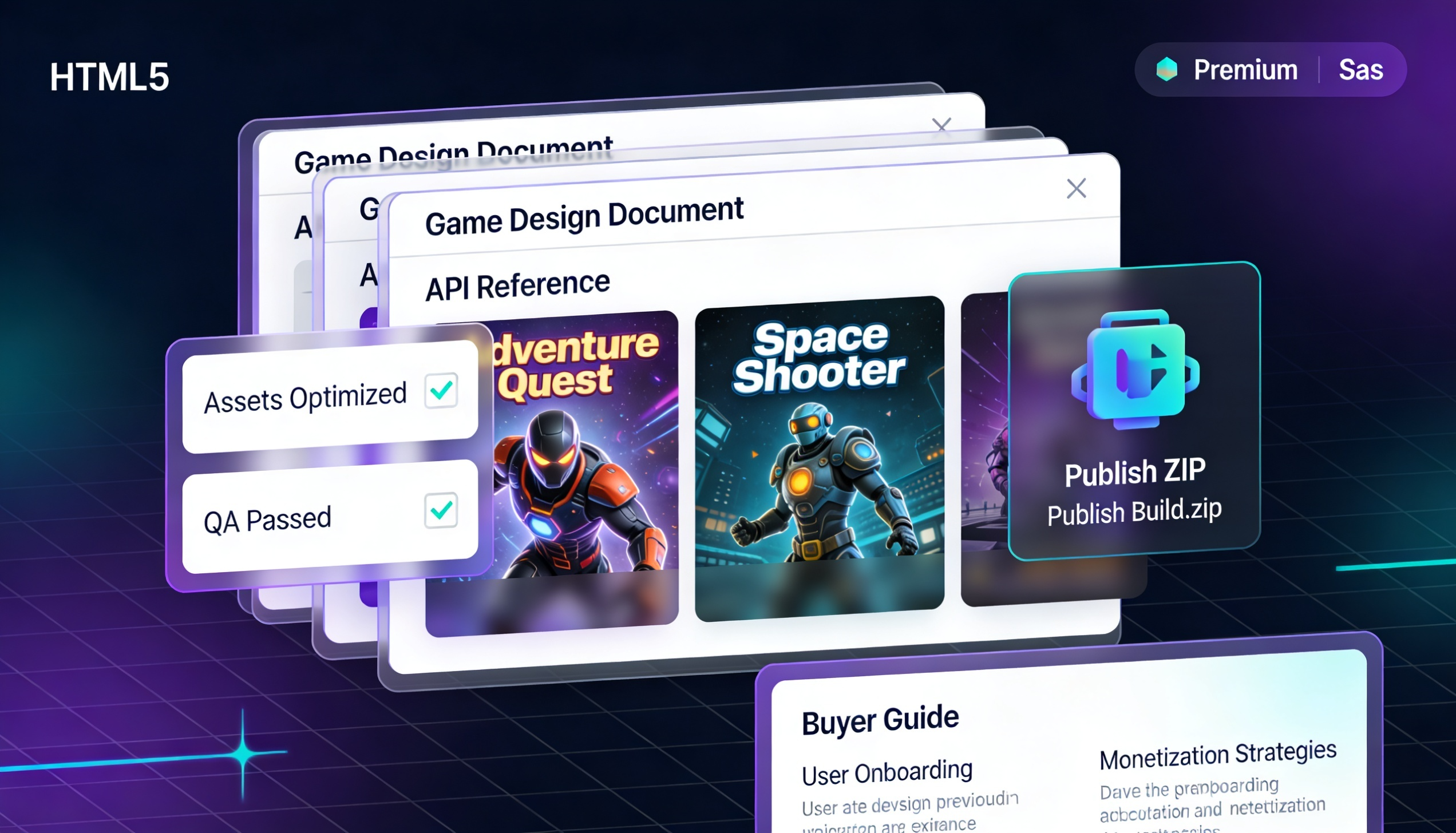1456x833 pixels.
Task: Open the API Reference section heading
Action: tap(517, 285)
